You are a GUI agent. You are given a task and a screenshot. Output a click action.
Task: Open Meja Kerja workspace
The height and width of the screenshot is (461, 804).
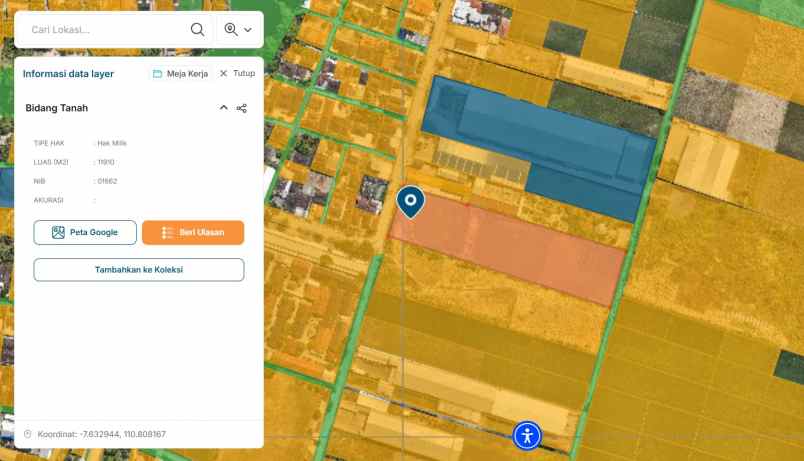coord(180,74)
